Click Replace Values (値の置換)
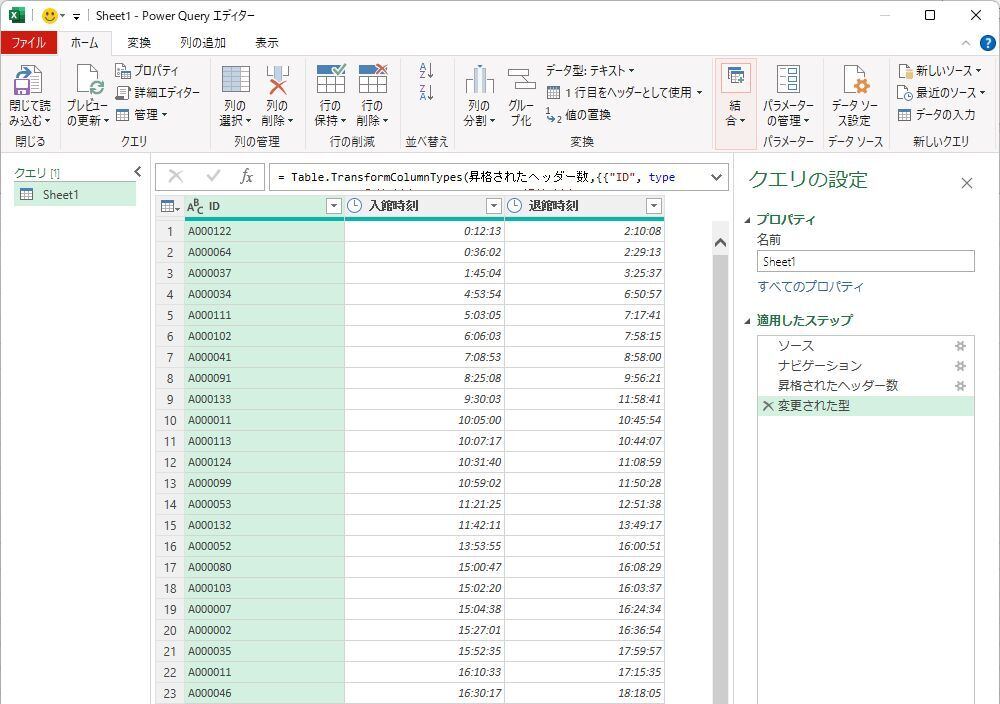 pyautogui.click(x=578, y=115)
